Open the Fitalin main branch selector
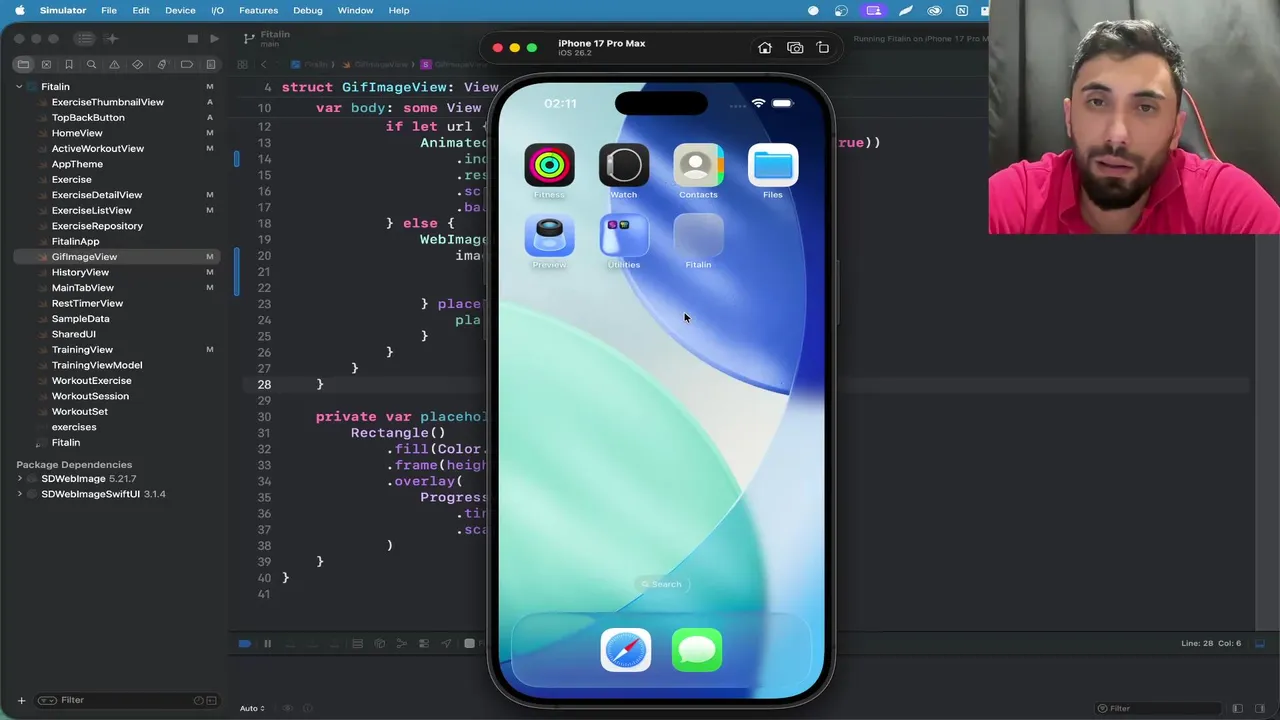 click(x=268, y=39)
